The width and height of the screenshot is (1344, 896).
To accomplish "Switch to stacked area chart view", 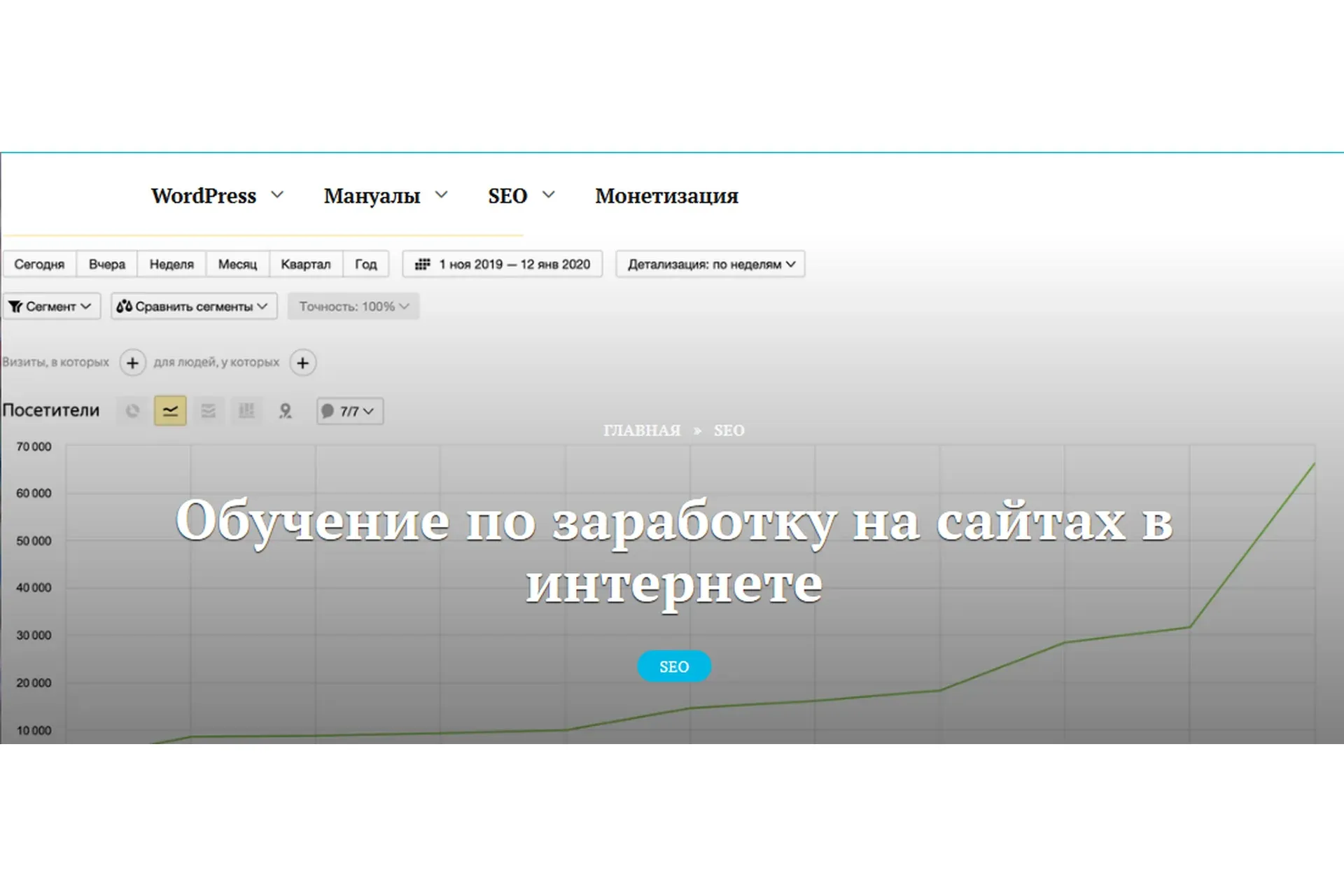I will pos(208,411).
